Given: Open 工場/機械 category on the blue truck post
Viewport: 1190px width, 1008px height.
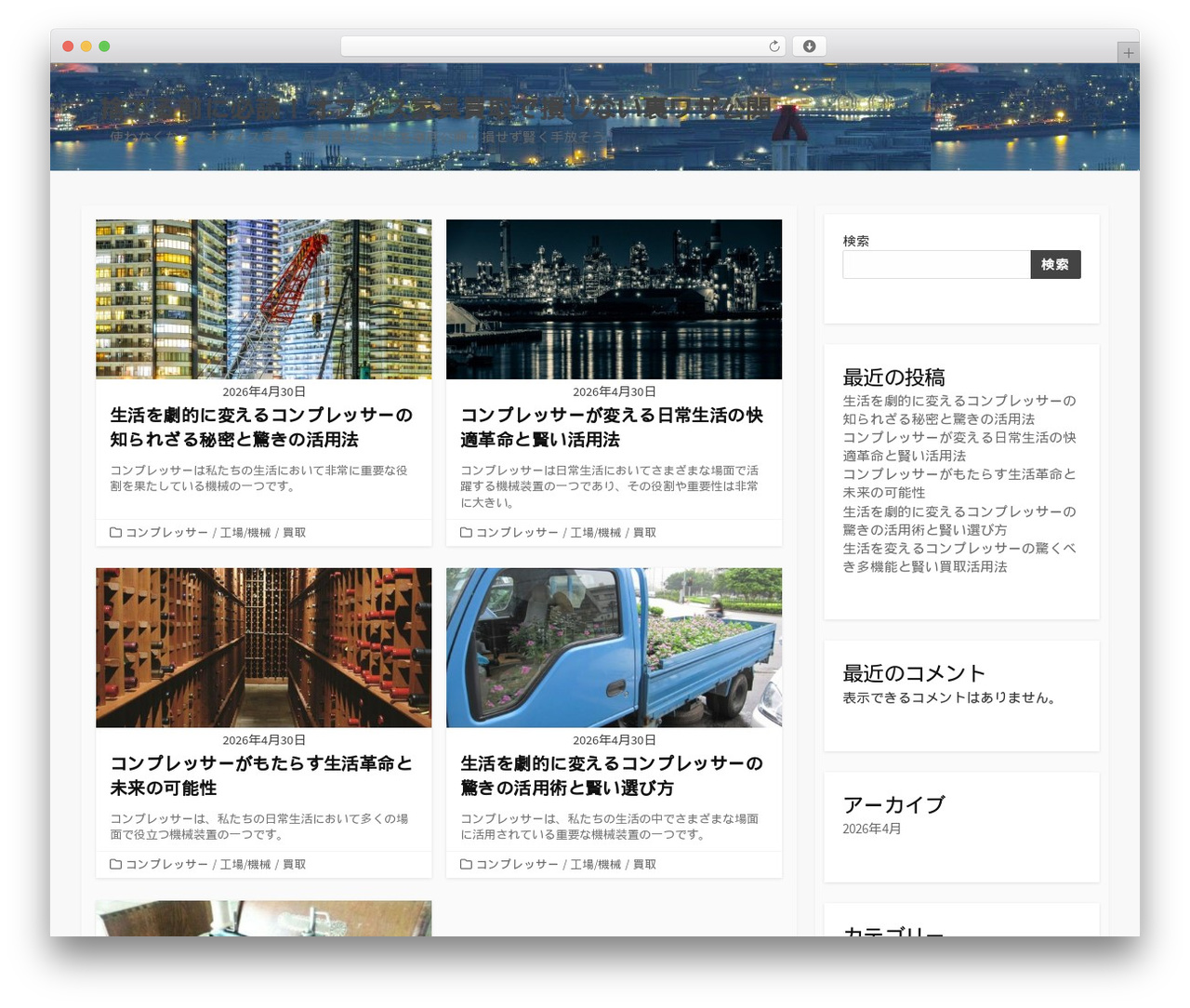Looking at the screenshot, I should (596, 865).
